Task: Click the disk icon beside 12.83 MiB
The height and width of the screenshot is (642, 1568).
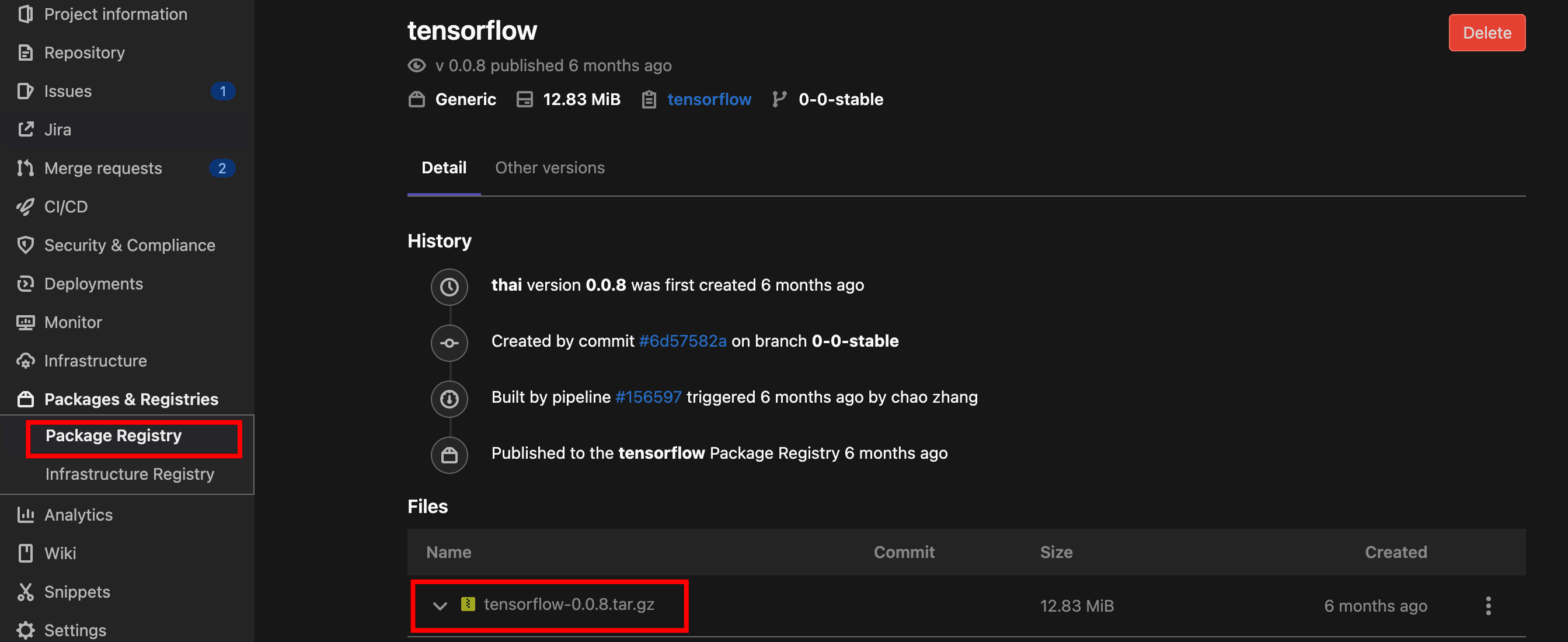Action: click(x=524, y=99)
